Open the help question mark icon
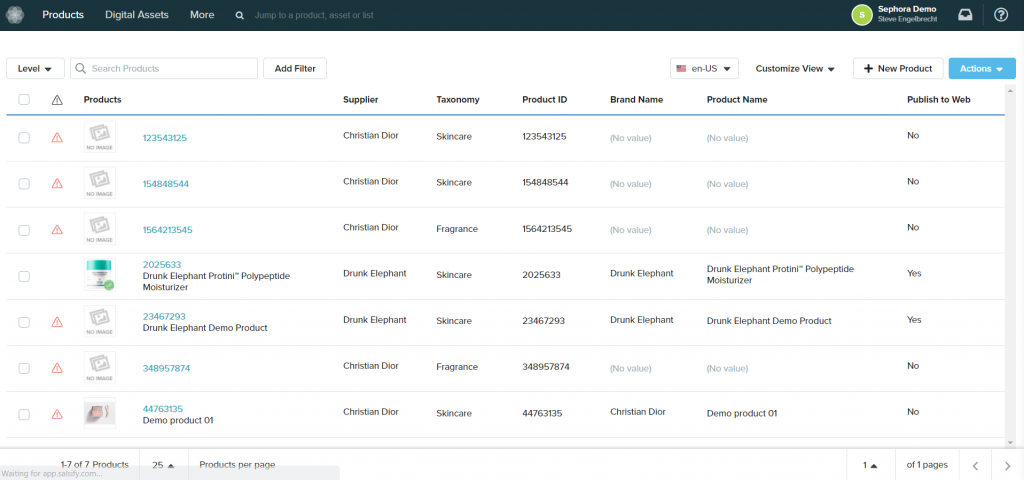This screenshot has height=480, width=1024. click(1001, 15)
